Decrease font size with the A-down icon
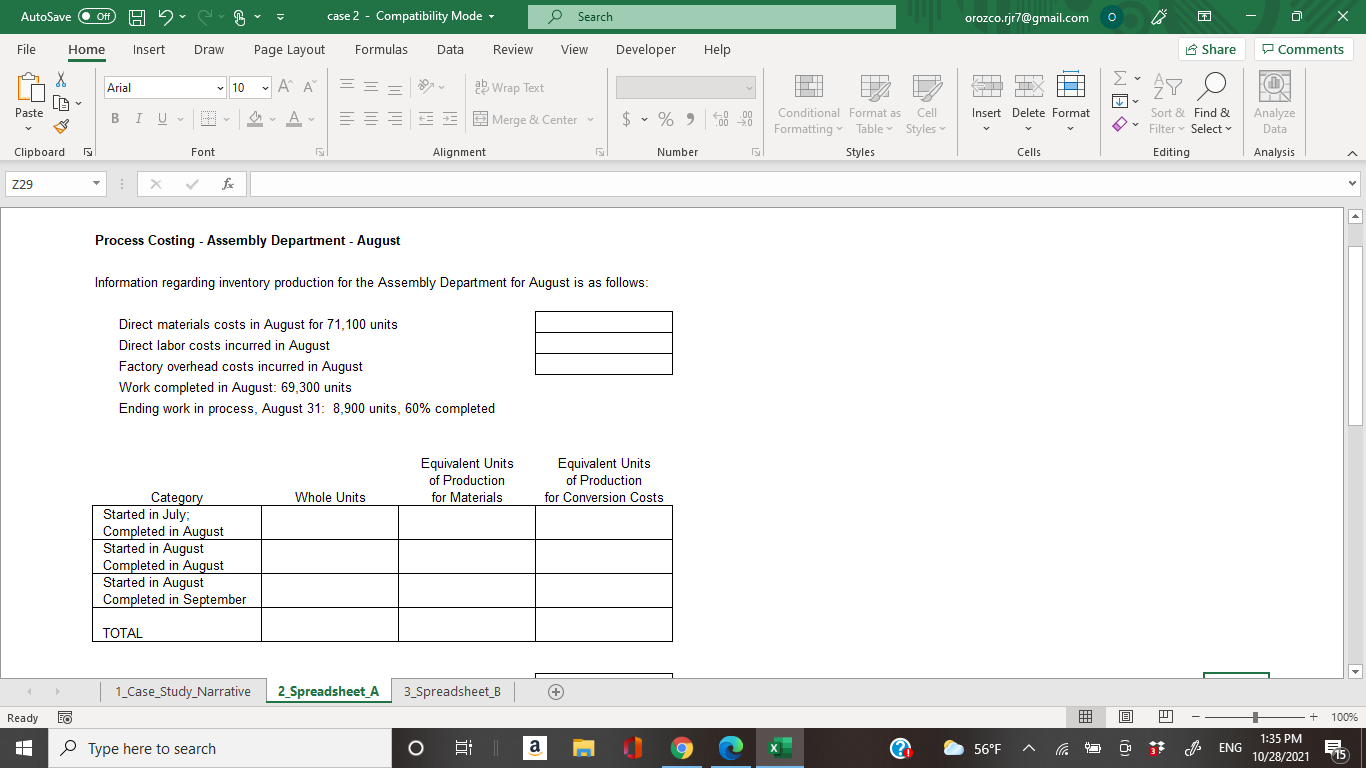This screenshot has height=768, width=1366. [308, 88]
